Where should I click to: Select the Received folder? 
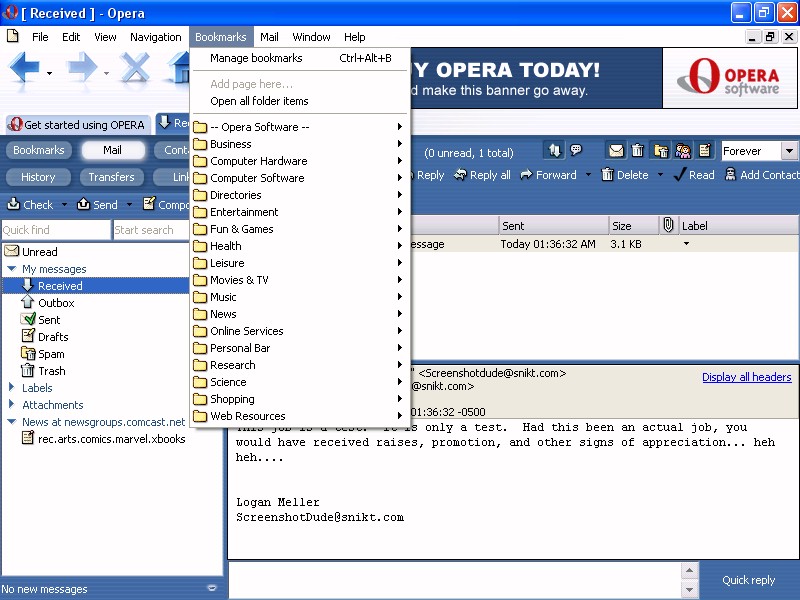pos(60,286)
